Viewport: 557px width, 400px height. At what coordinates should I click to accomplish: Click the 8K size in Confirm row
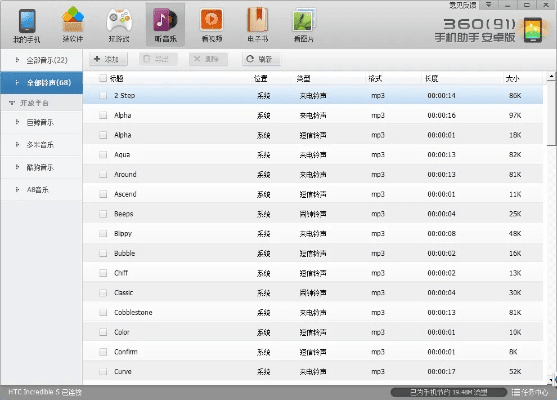513,352
